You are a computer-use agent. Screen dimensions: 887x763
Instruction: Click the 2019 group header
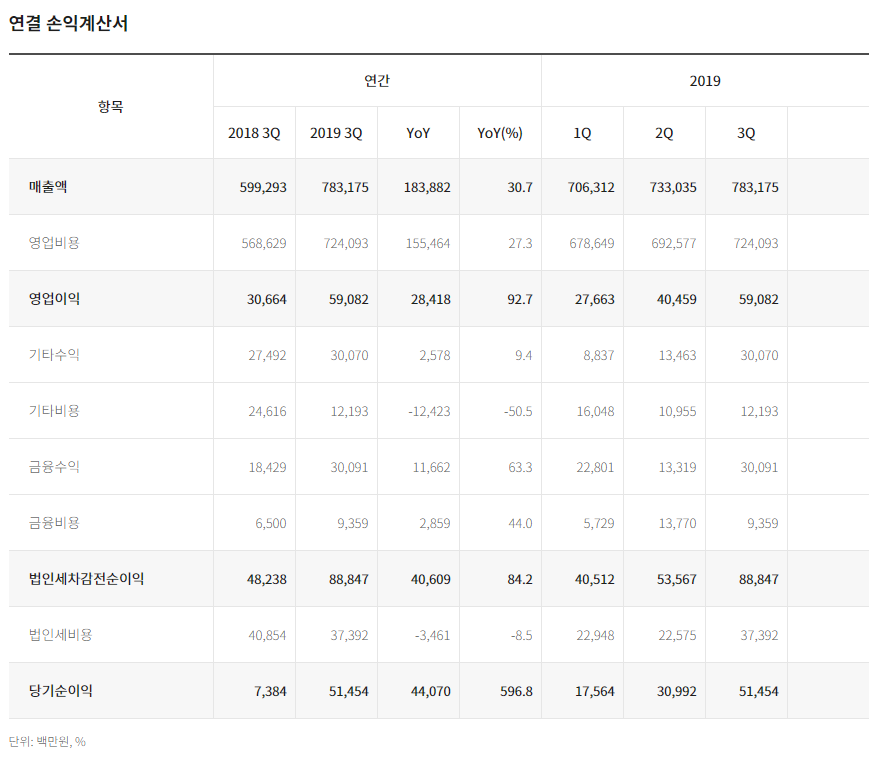pyautogui.click(x=705, y=81)
